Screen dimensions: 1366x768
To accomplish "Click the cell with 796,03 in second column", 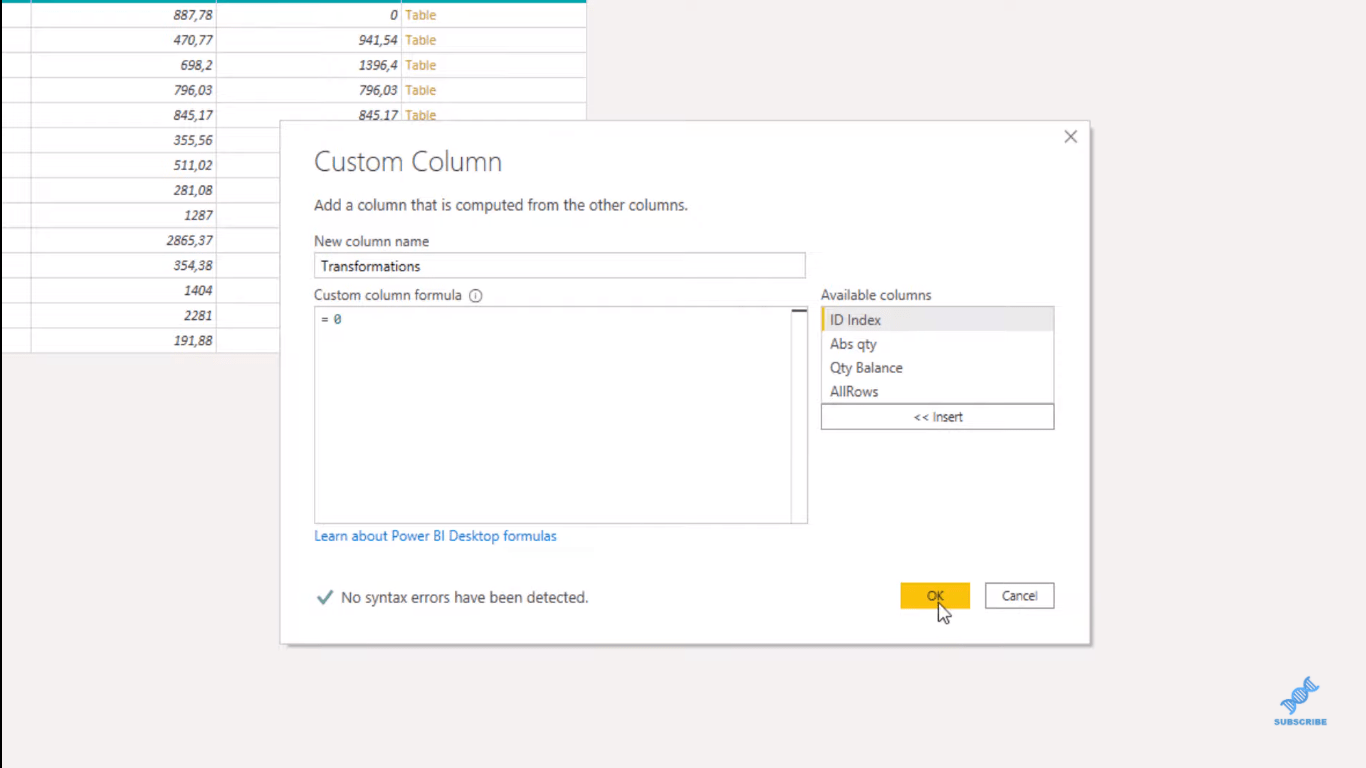I will (x=309, y=90).
